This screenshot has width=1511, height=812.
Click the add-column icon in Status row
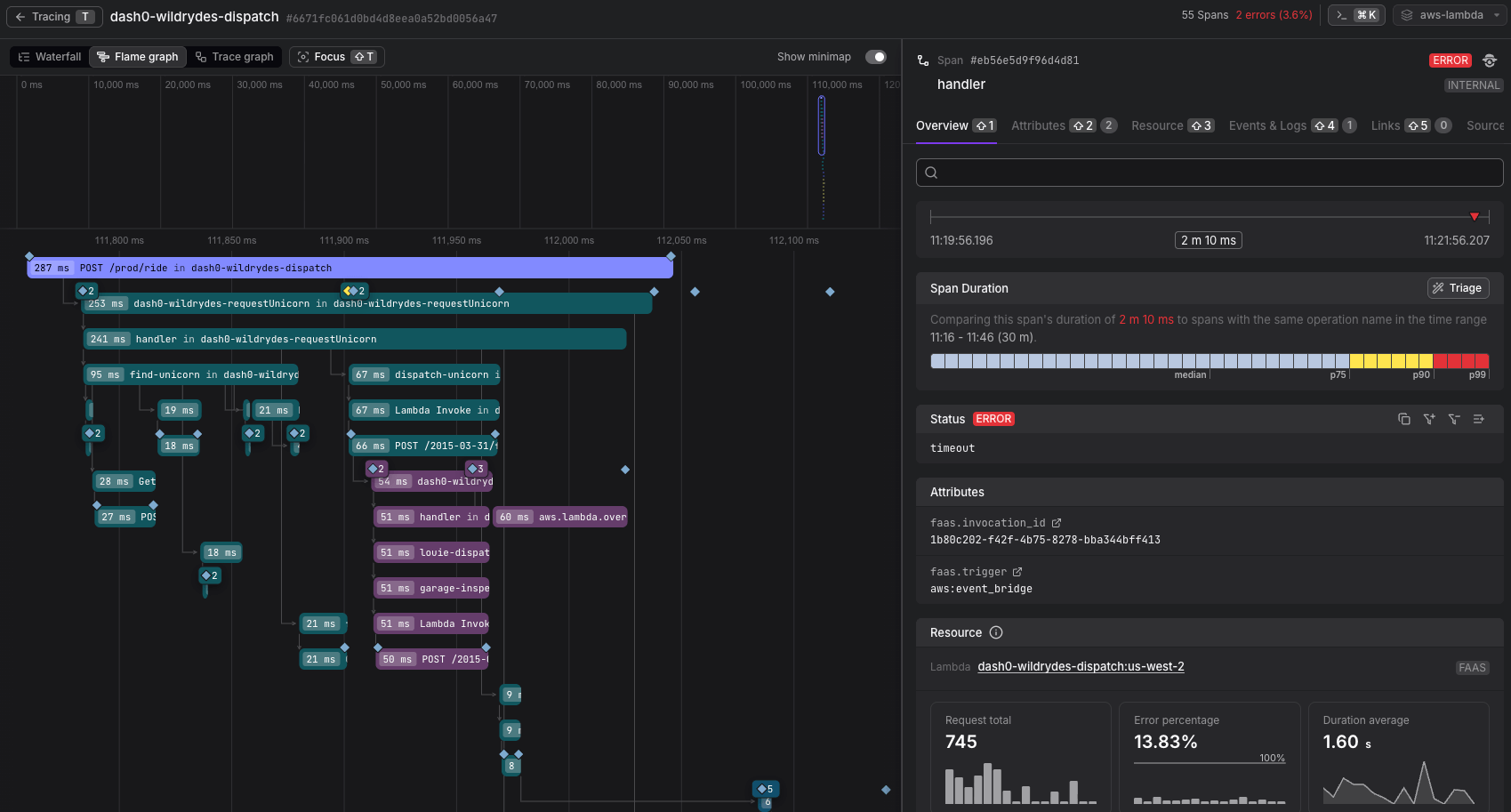pyautogui.click(x=1479, y=419)
